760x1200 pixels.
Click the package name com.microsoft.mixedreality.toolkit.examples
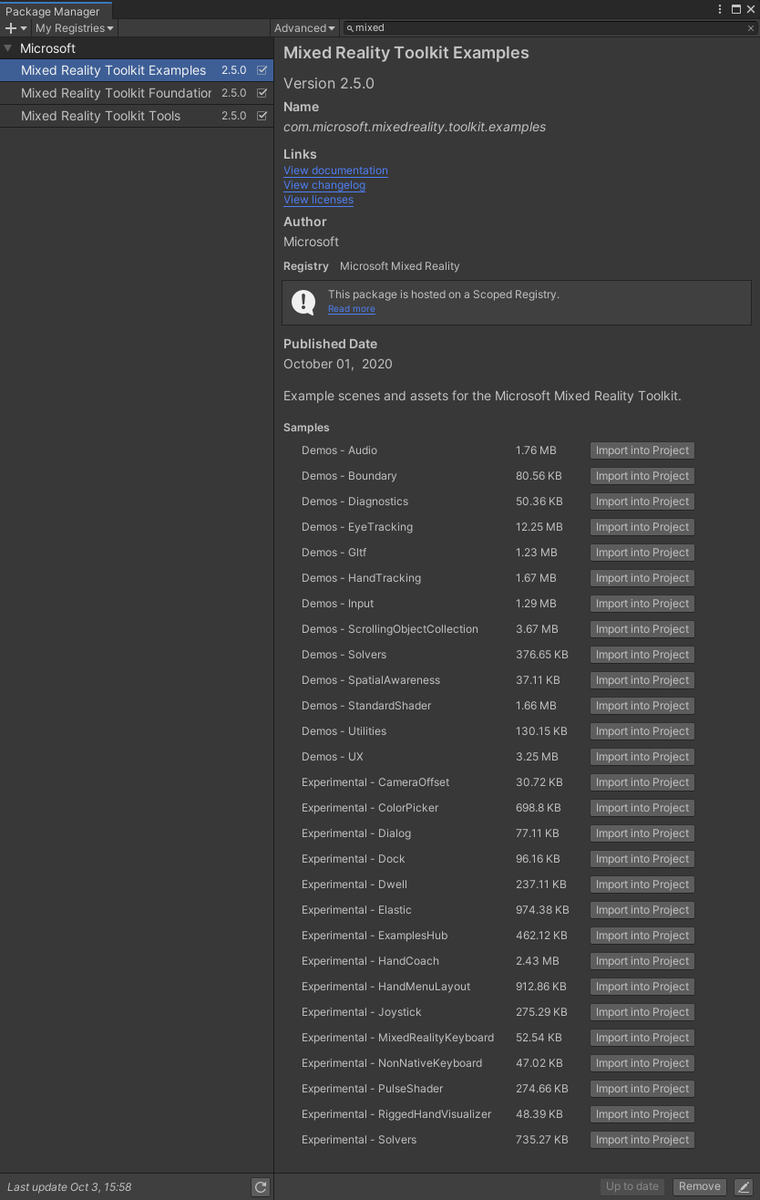click(415, 127)
